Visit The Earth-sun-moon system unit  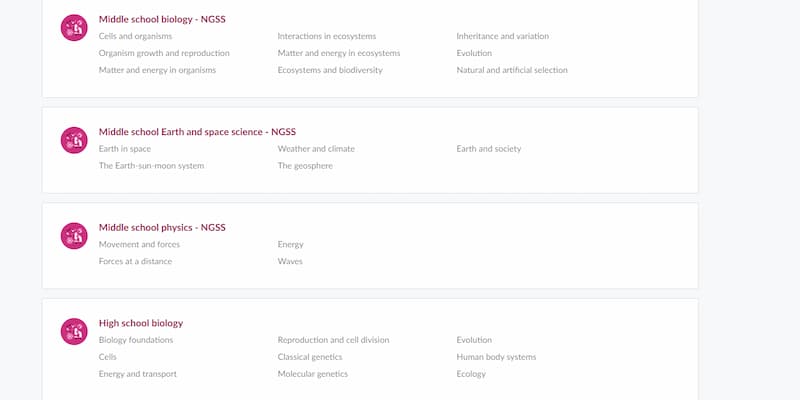point(152,166)
